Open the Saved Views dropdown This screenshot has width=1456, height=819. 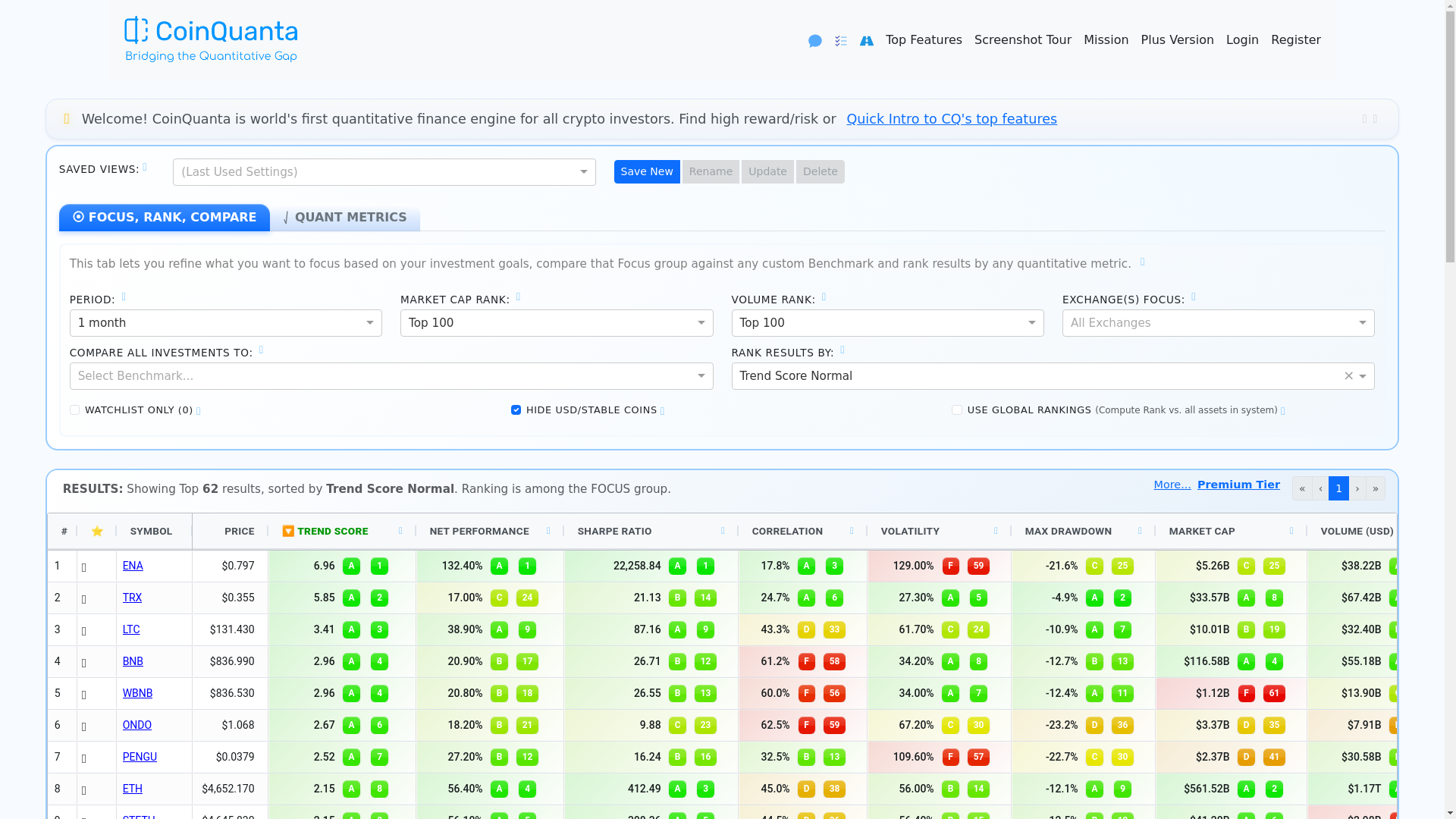[384, 172]
